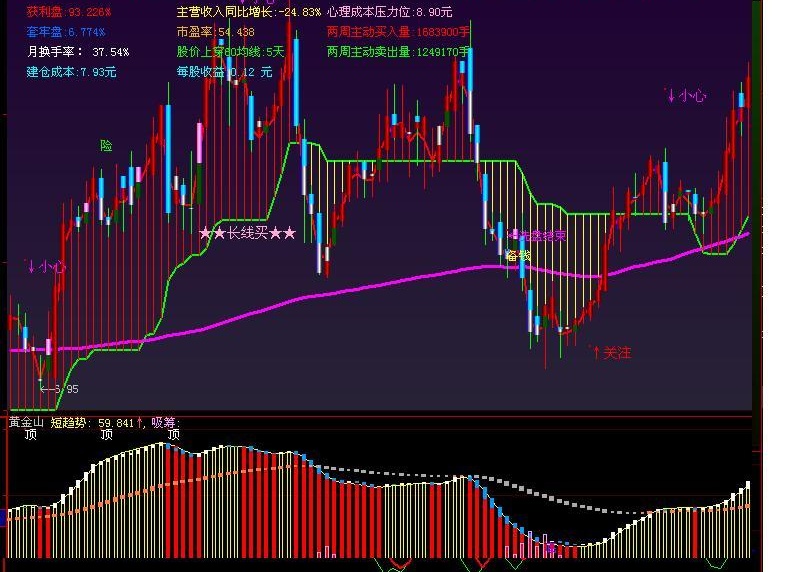Click the yellow 备钱 signal label

(519, 256)
